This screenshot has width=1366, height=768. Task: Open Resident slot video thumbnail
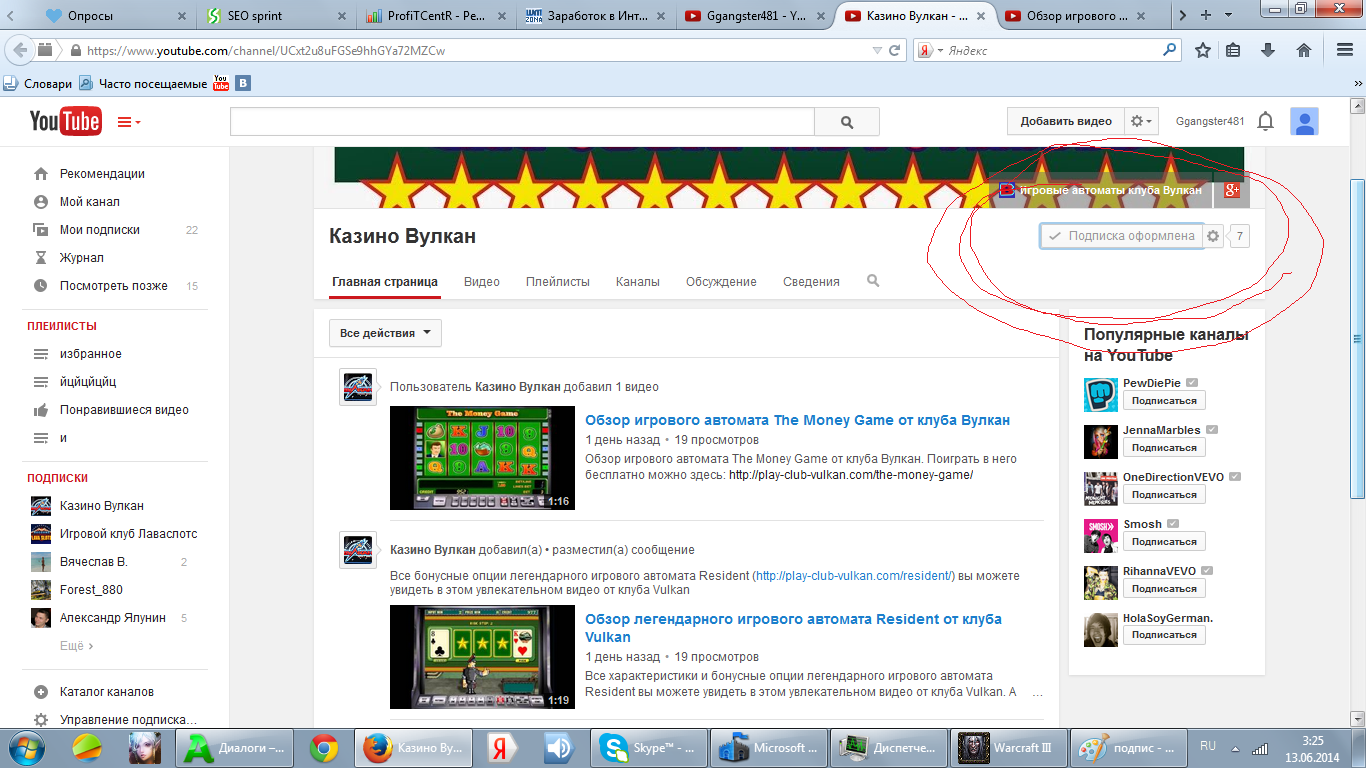click(482, 657)
